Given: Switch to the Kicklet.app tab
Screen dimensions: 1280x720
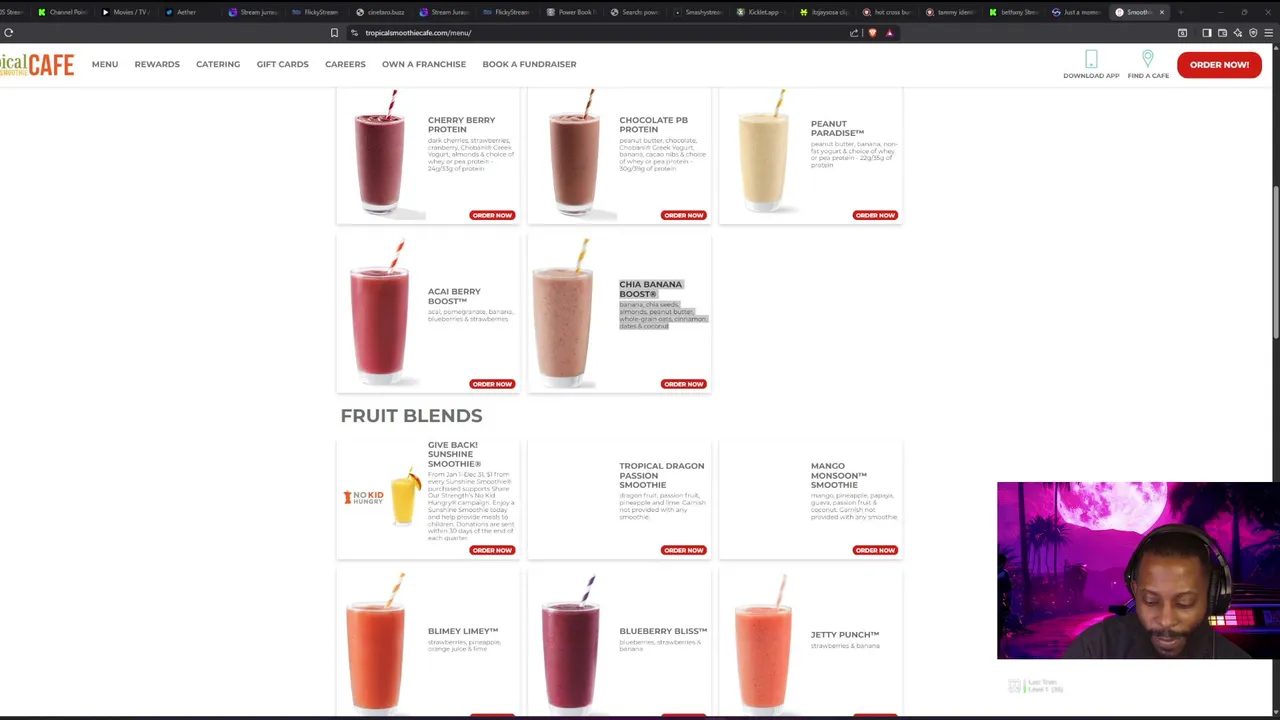Looking at the screenshot, I should tap(760, 12).
